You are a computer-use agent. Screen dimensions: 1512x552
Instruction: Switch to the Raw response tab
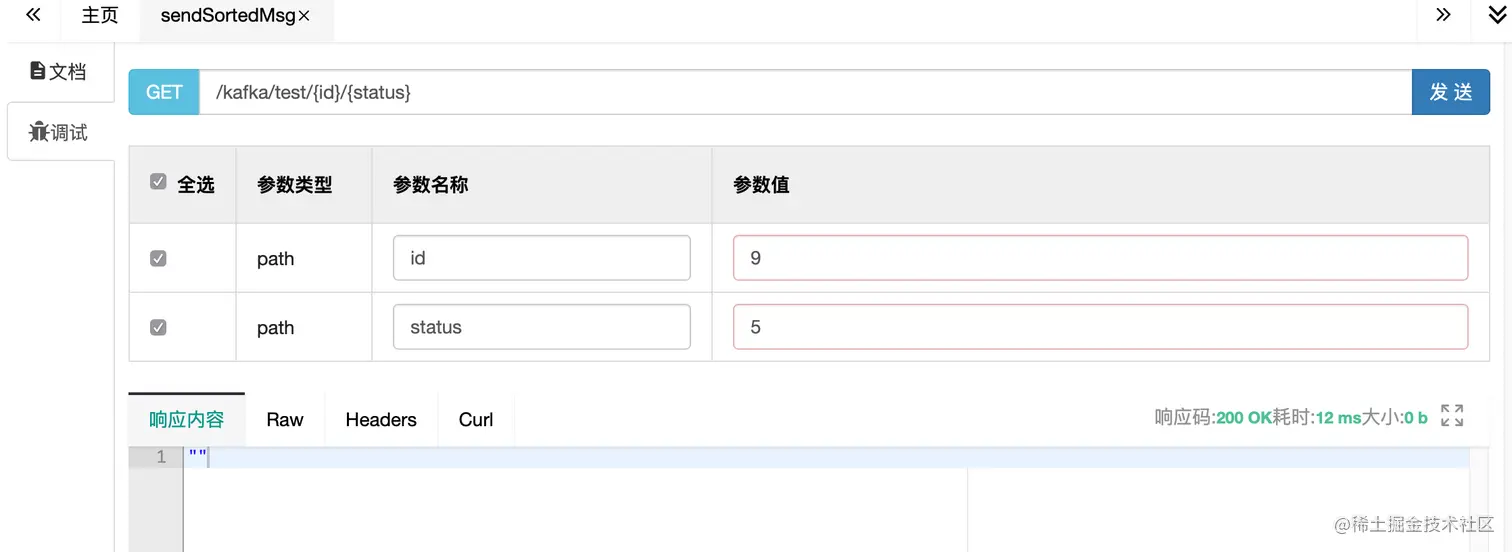click(x=285, y=420)
